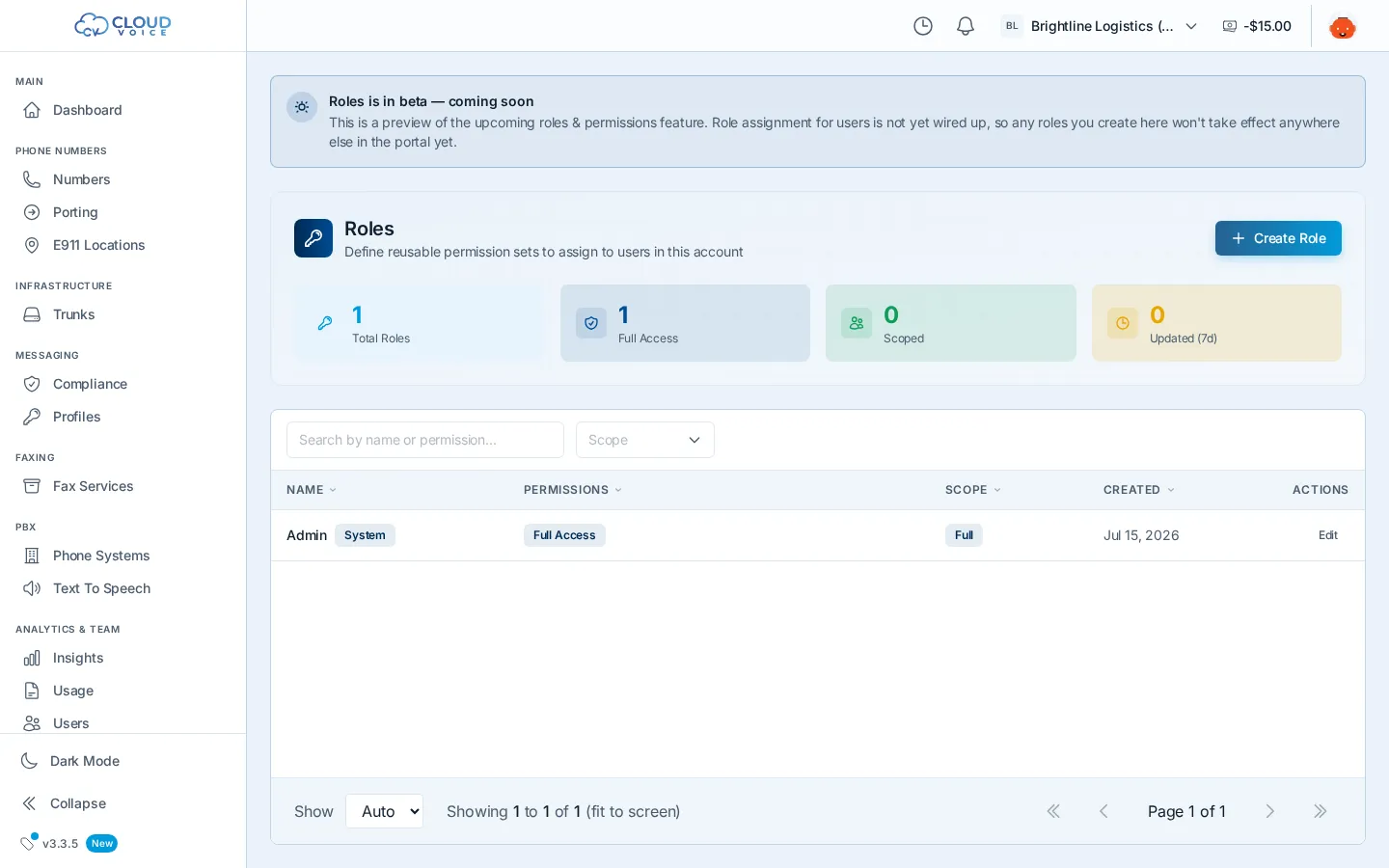Click the Scoped users stat icon
1389x868 pixels.
857,323
